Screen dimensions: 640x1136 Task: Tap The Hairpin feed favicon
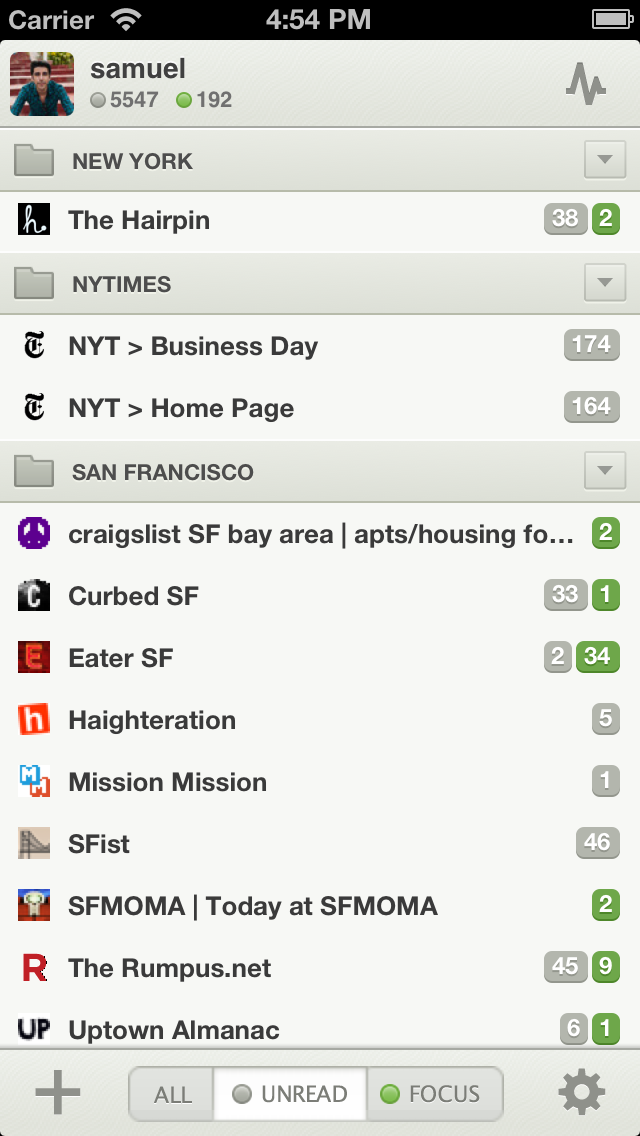[34, 220]
